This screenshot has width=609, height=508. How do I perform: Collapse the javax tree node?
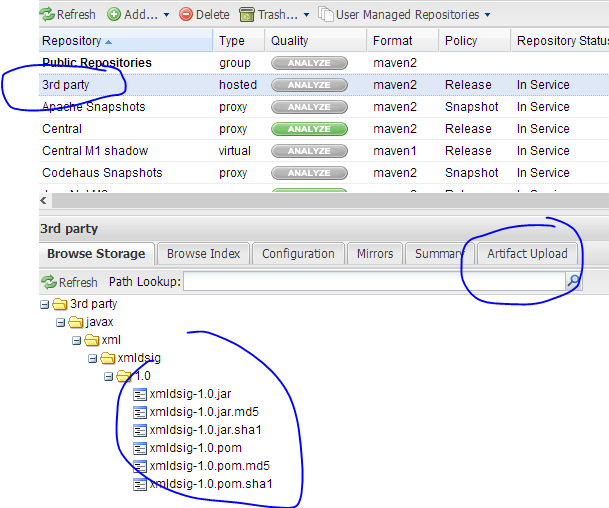pos(60,322)
